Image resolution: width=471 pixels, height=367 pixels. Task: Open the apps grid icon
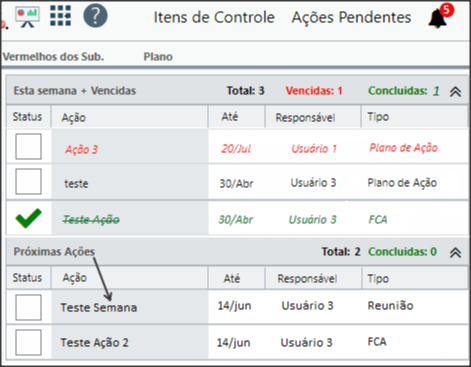point(60,16)
